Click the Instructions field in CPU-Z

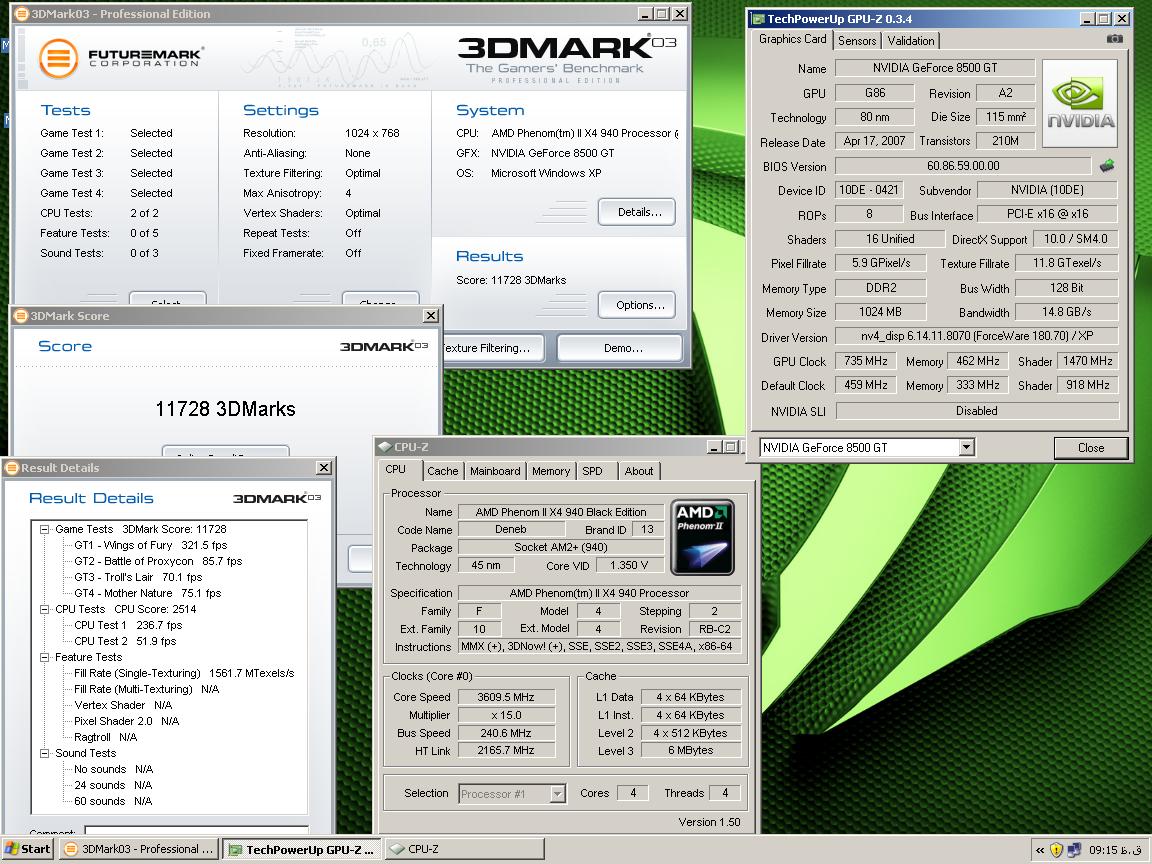pyautogui.click(x=599, y=647)
